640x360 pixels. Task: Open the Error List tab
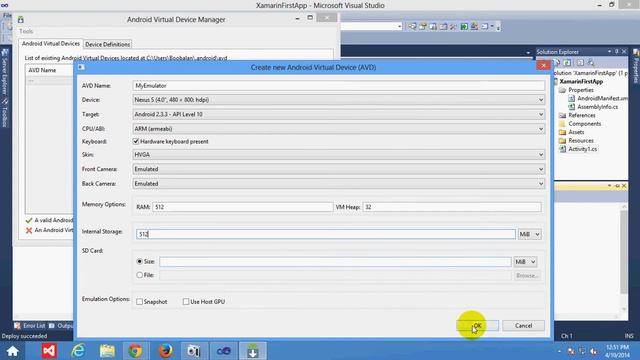31,326
